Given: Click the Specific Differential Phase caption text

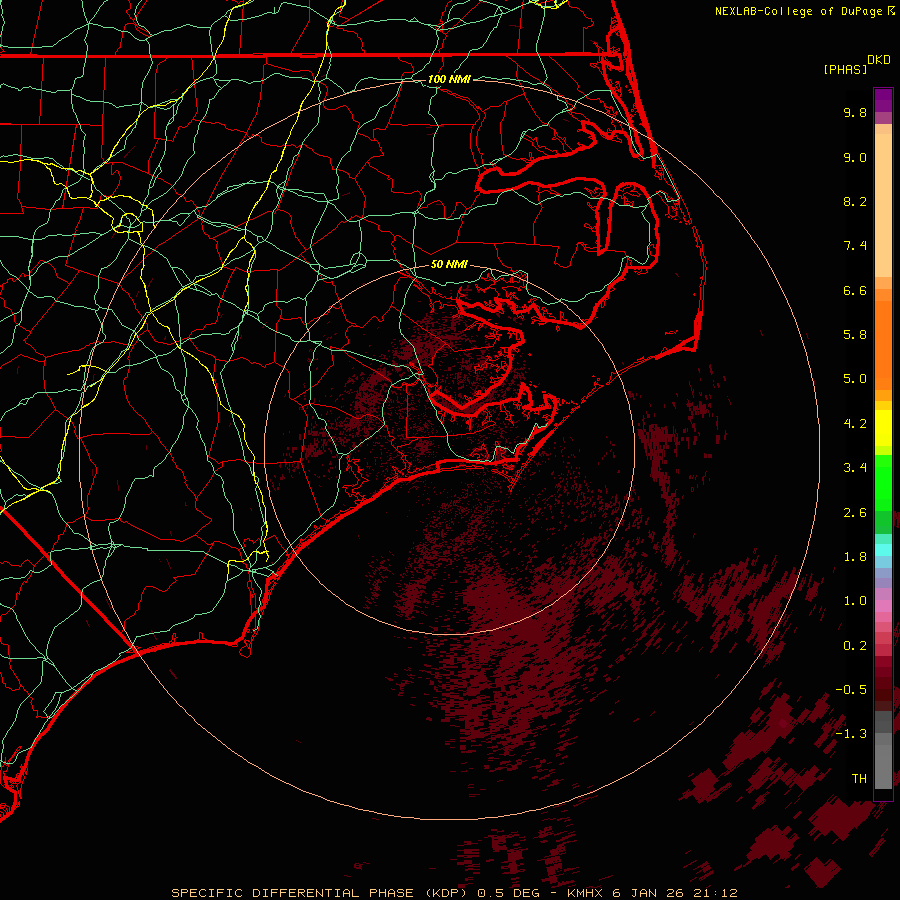Looking at the screenshot, I should pos(455,893).
